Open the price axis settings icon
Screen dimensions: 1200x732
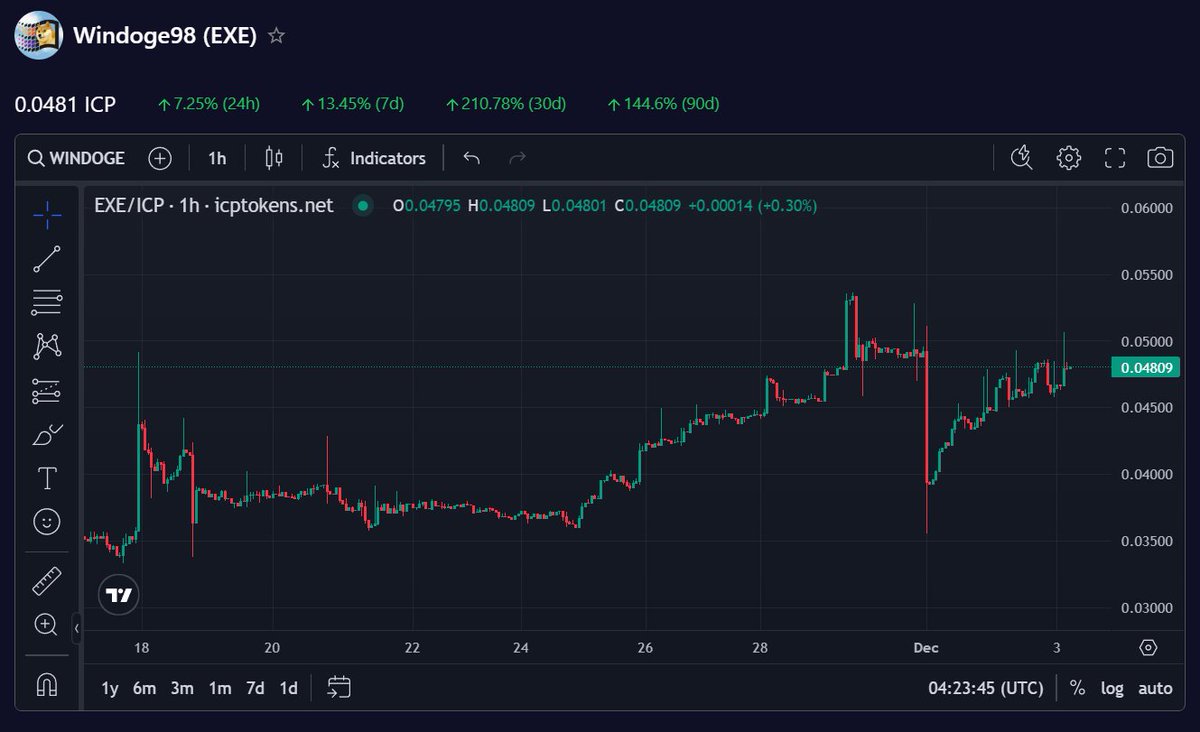pos(1148,647)
